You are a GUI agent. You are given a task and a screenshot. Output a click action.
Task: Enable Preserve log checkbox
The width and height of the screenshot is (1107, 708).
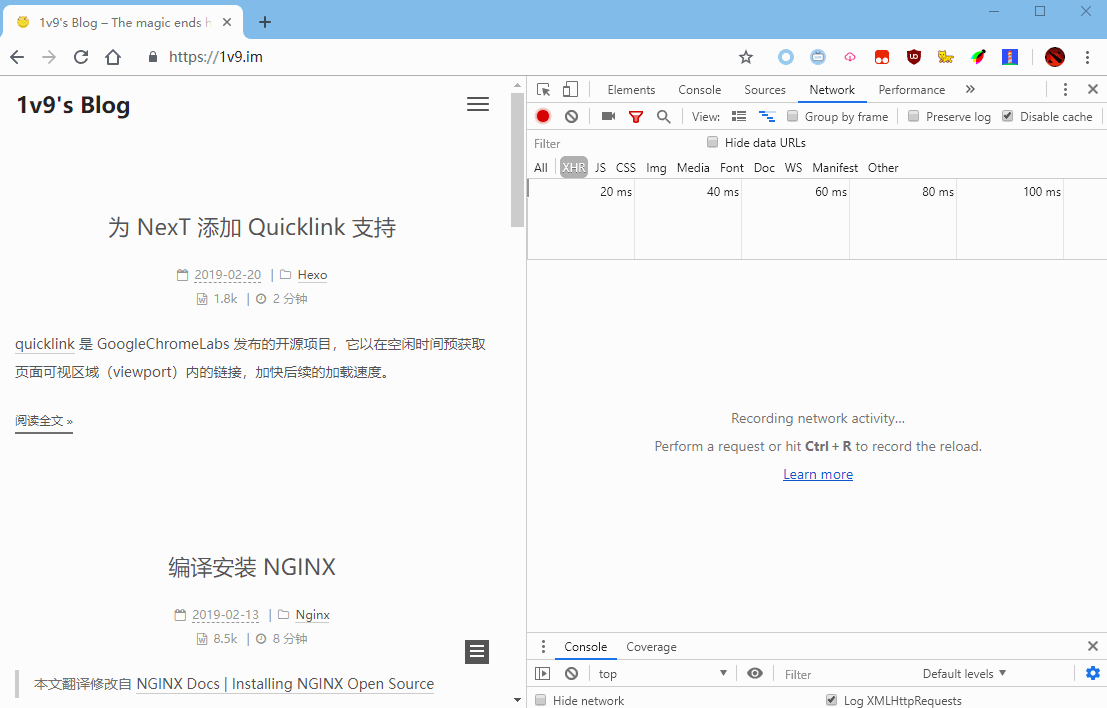[x=914, y=116]
